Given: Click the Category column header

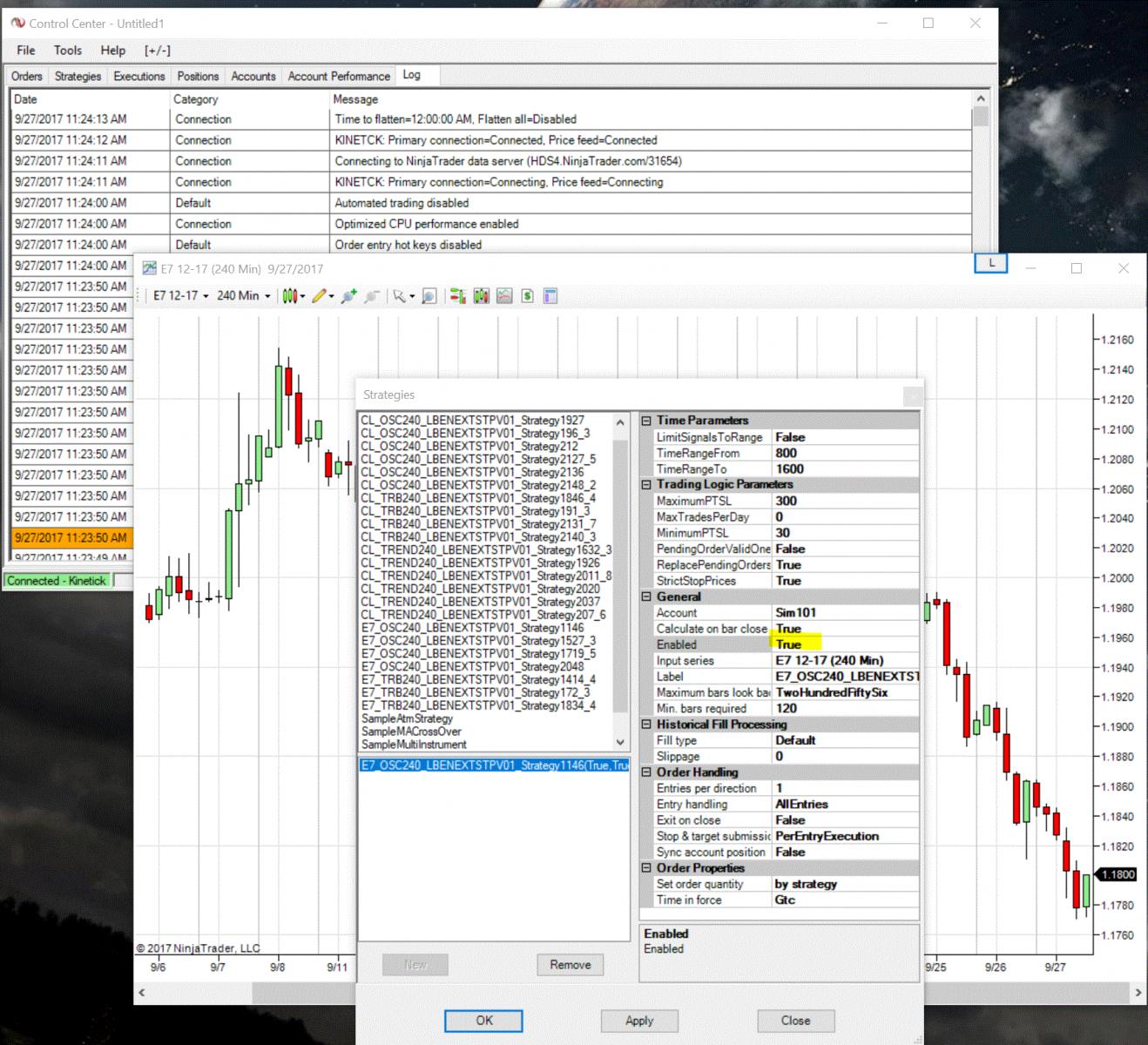Looking at the screenshot, I should pos(195,99).
